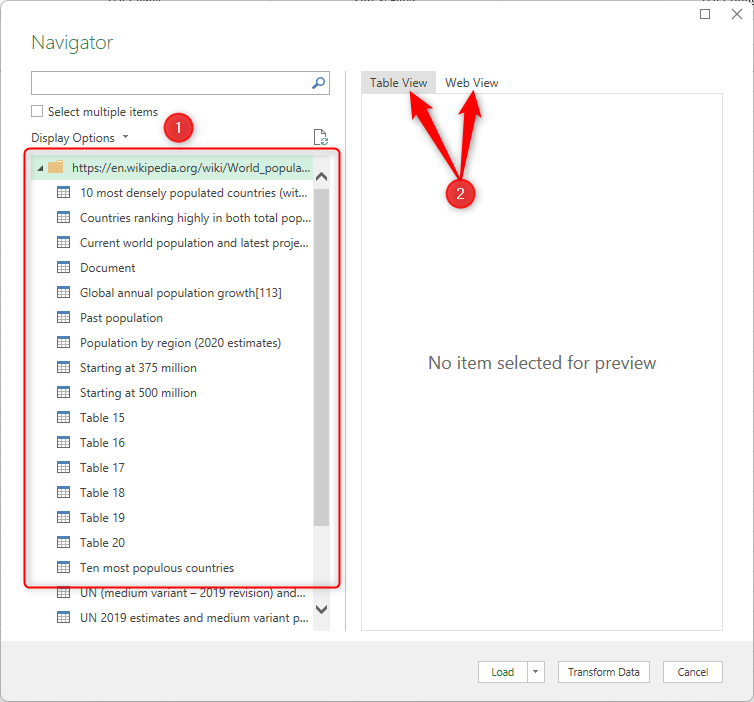
Task: Click the Load button
Action: coord(503,672)
